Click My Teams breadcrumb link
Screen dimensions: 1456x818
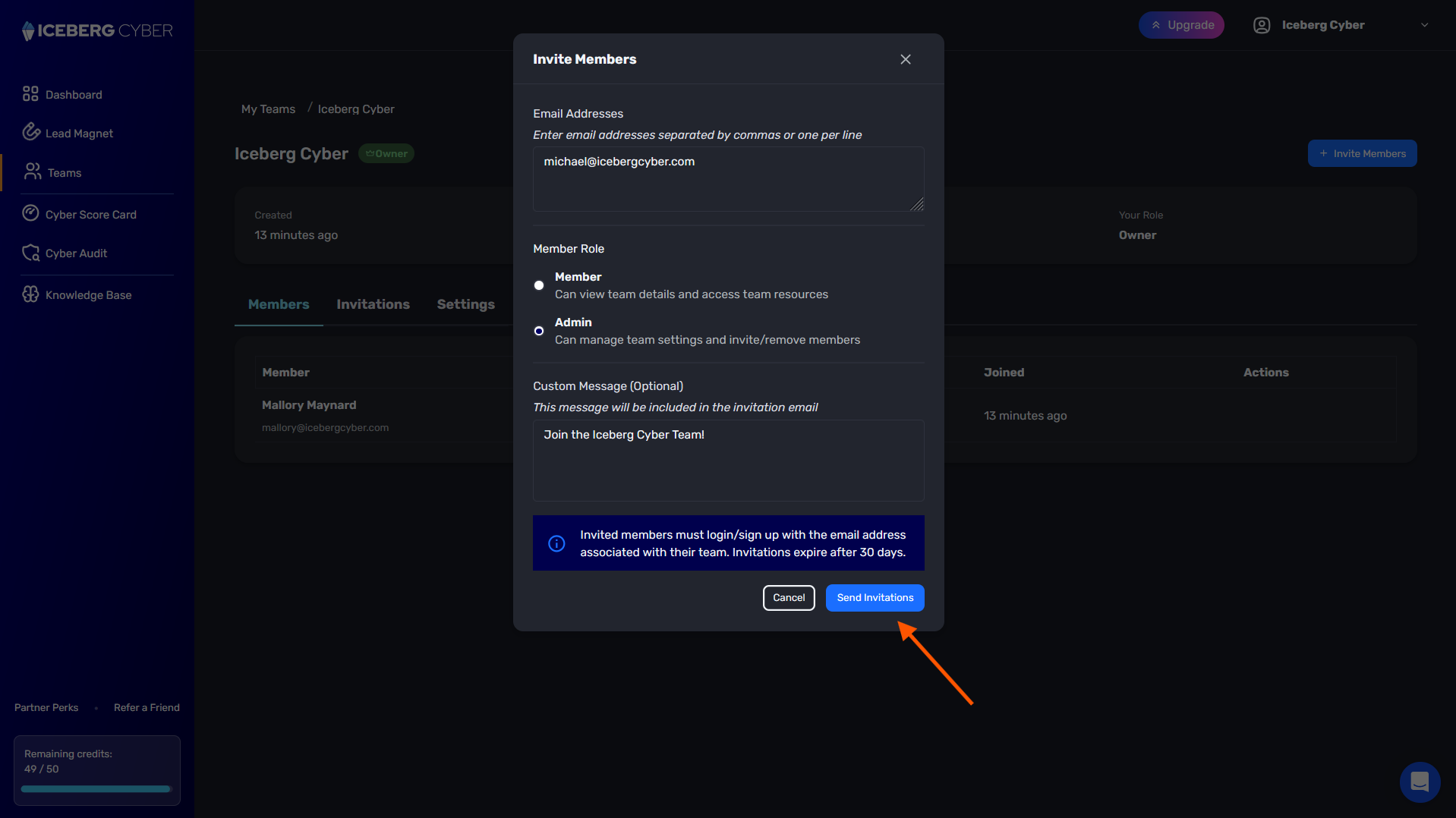268,109
